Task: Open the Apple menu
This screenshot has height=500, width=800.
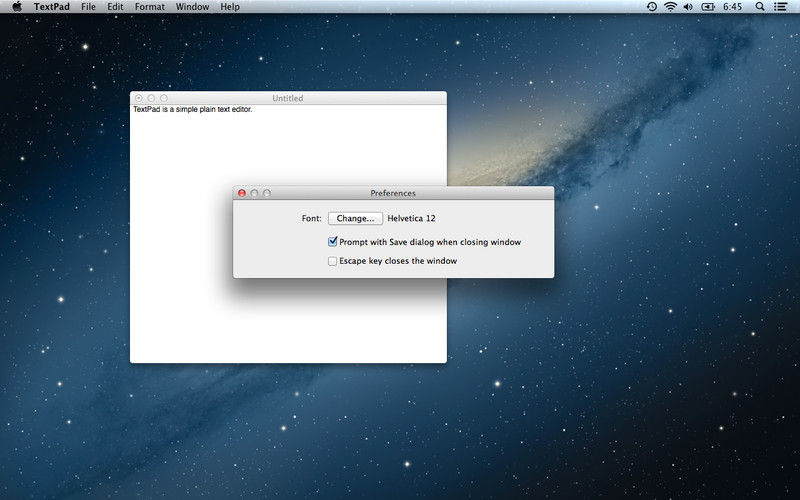Action: tap(17, 7)
